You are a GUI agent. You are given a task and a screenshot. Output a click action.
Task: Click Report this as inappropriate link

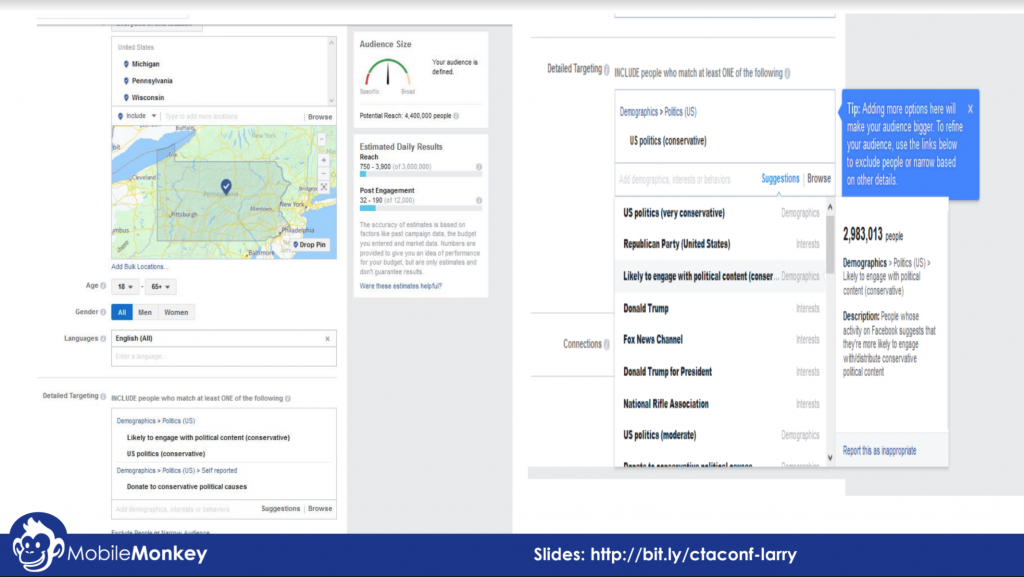[x=879, y=450]
